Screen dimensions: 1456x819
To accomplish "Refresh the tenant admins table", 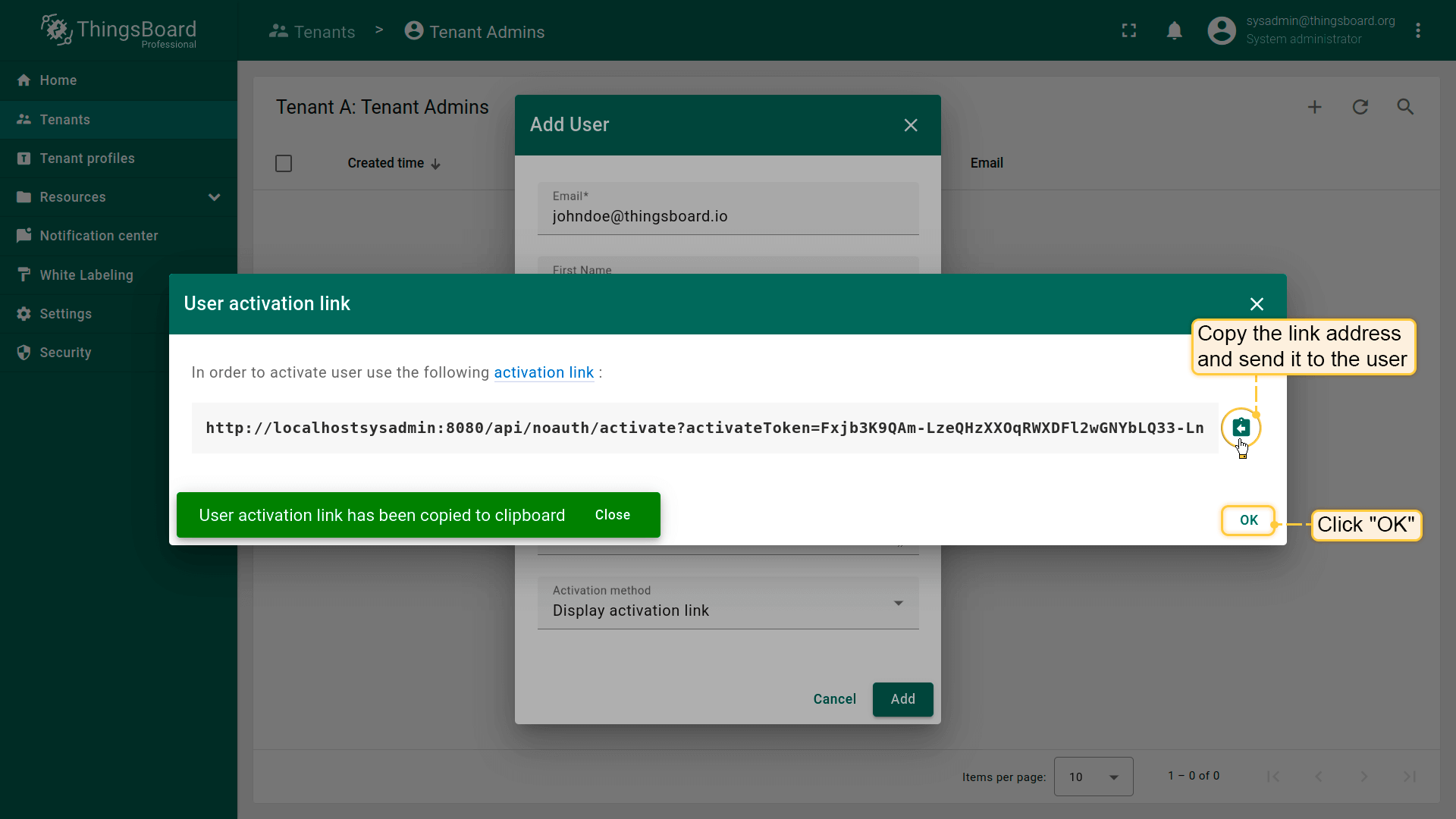I will (1360, 107).
